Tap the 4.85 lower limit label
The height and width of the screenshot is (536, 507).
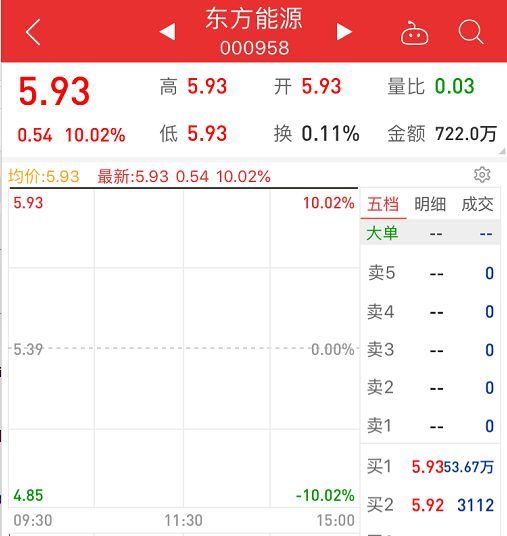pos(28,495)
